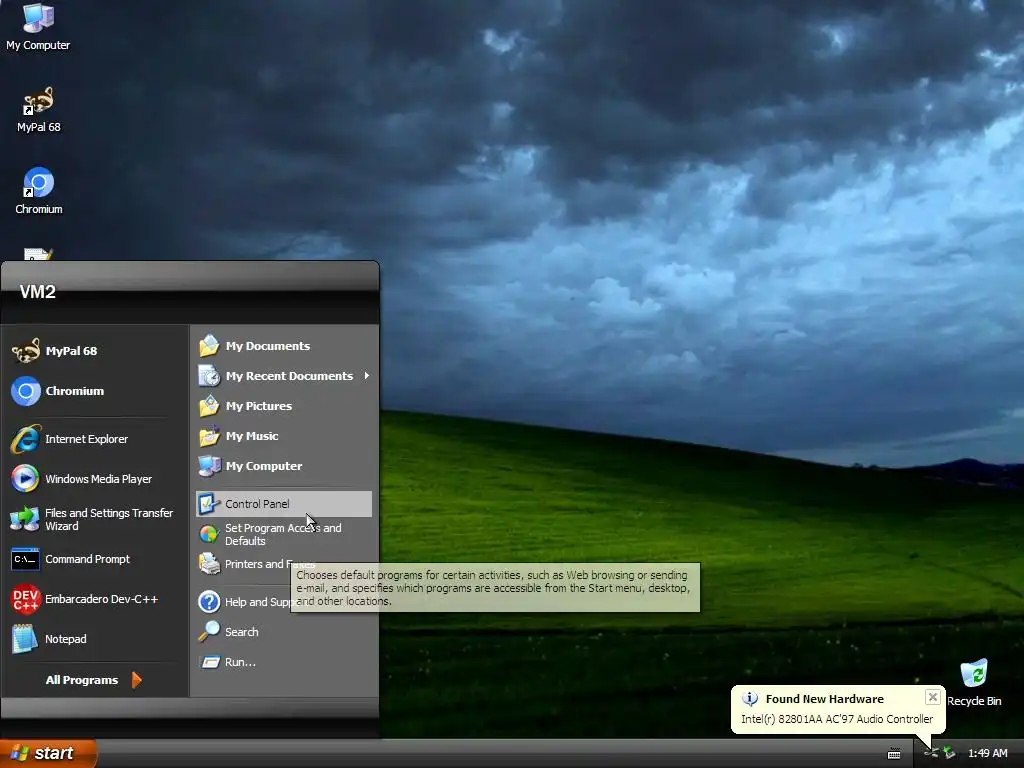Click the 1:49 AM taskbar clock
Image resolution: width=1024 pixels, height=768 pixels.
[987, 753]
